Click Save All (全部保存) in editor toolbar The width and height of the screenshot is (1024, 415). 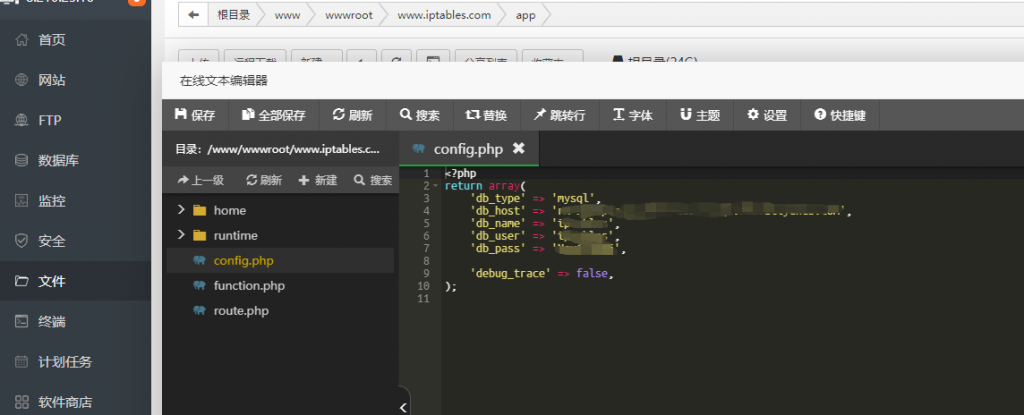(273, 115)
